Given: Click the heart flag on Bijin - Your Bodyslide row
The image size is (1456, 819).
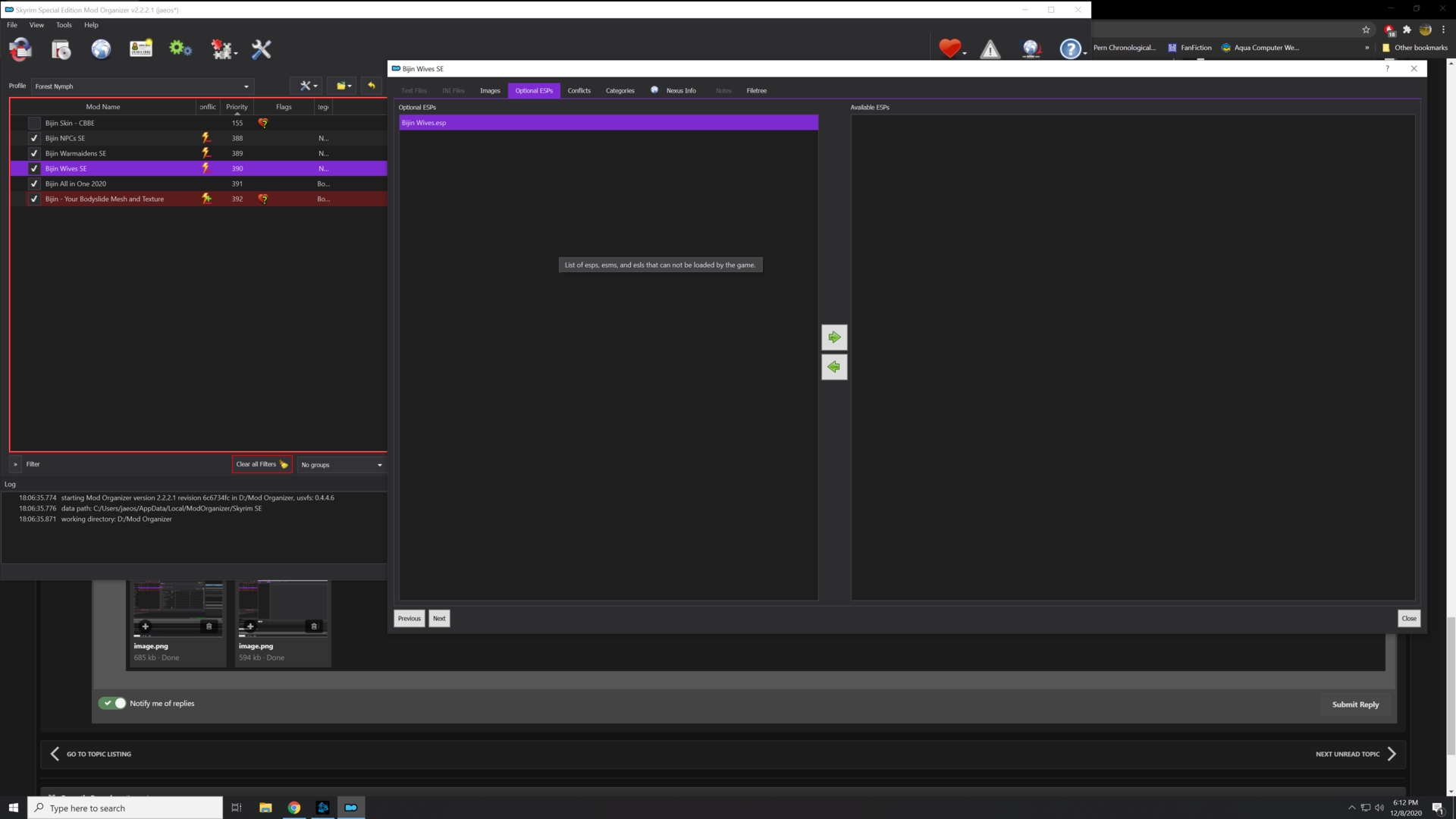Looking at the screenshot, I should tap(263, 199).
